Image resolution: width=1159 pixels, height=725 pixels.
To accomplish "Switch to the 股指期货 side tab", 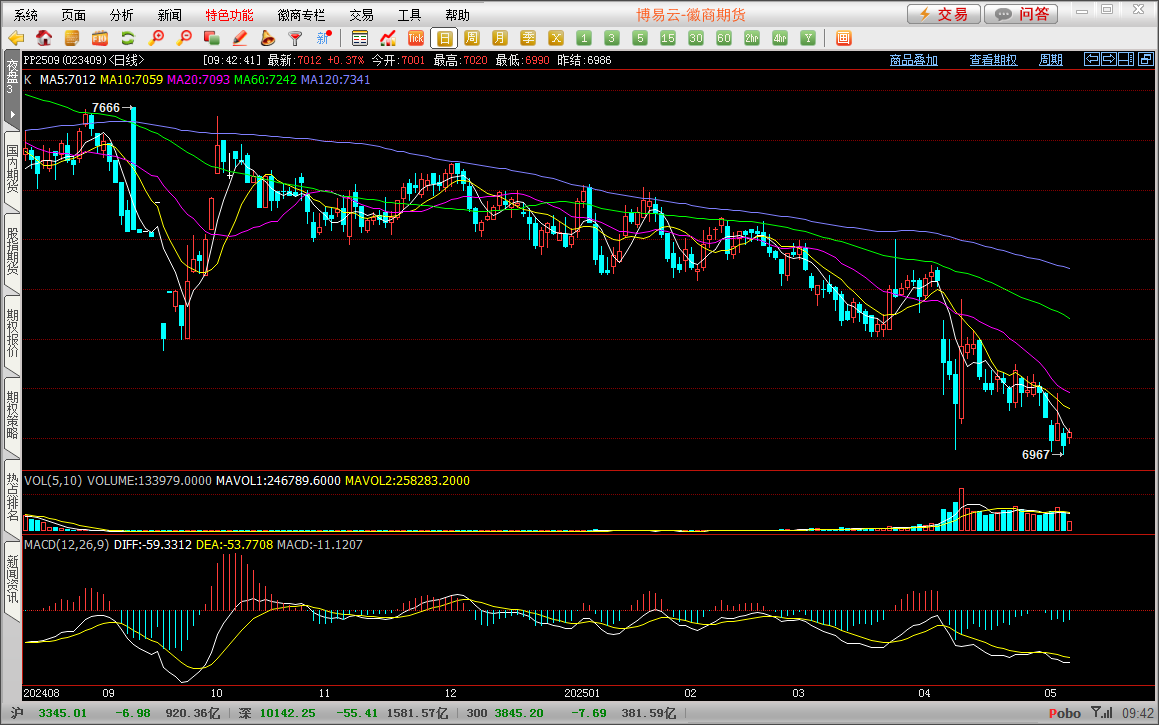I will 12,251.
